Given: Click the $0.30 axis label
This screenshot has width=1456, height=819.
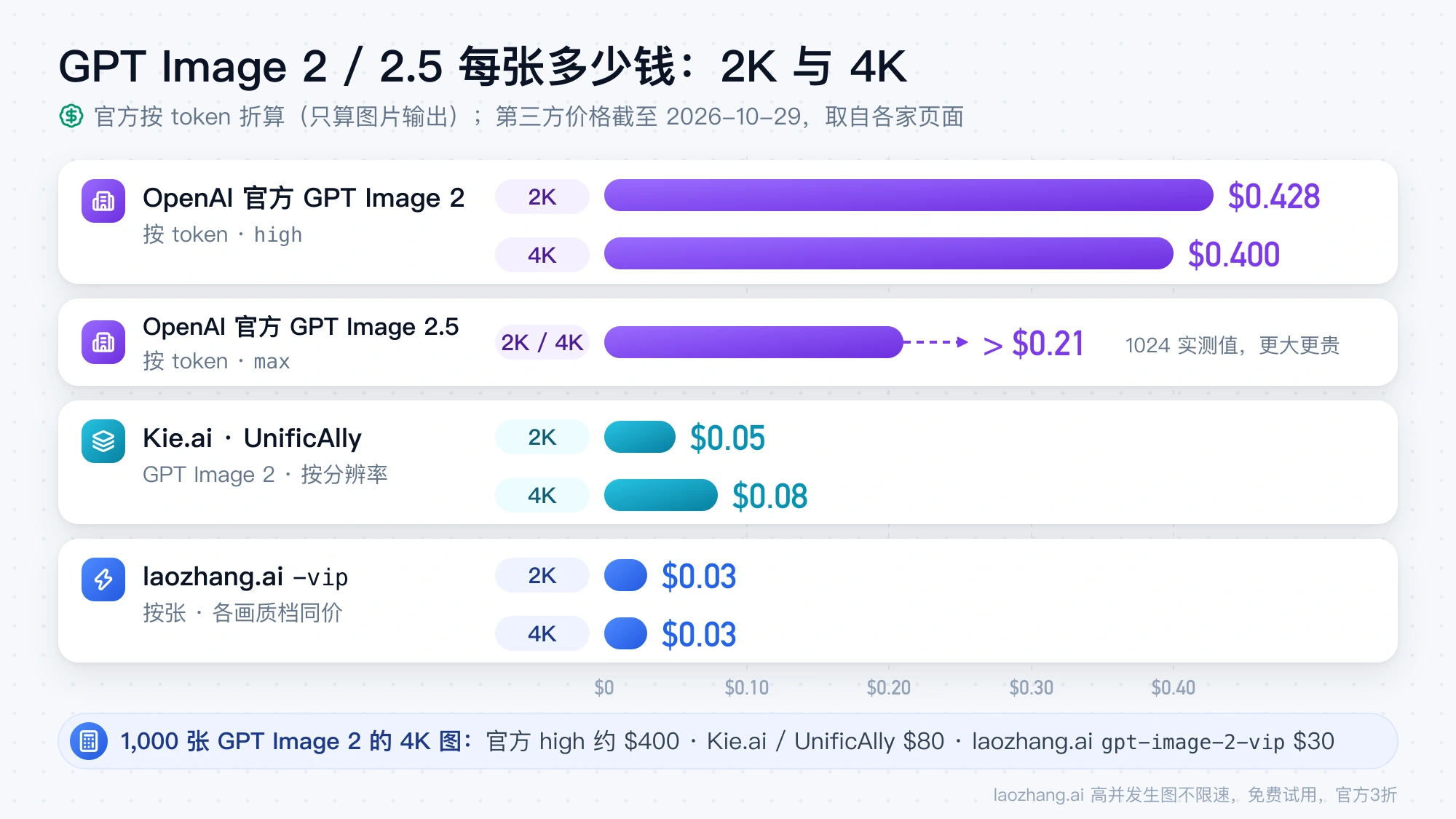Looking at the screenshot, I should (1032, 687).
